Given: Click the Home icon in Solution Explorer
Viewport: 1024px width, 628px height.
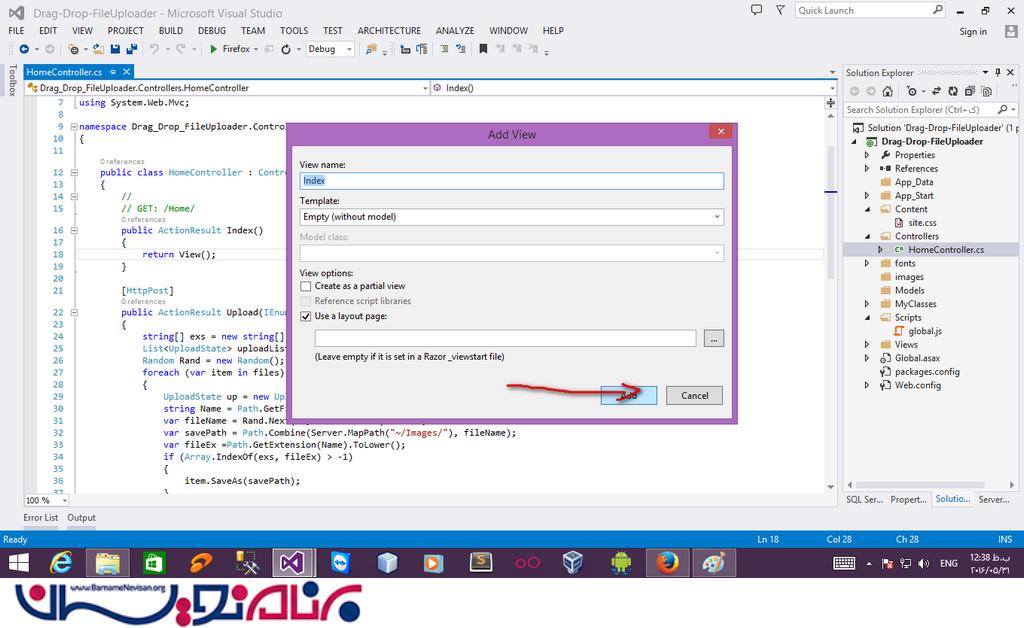Looking at the screenshot, I should (x=887, y=92).
